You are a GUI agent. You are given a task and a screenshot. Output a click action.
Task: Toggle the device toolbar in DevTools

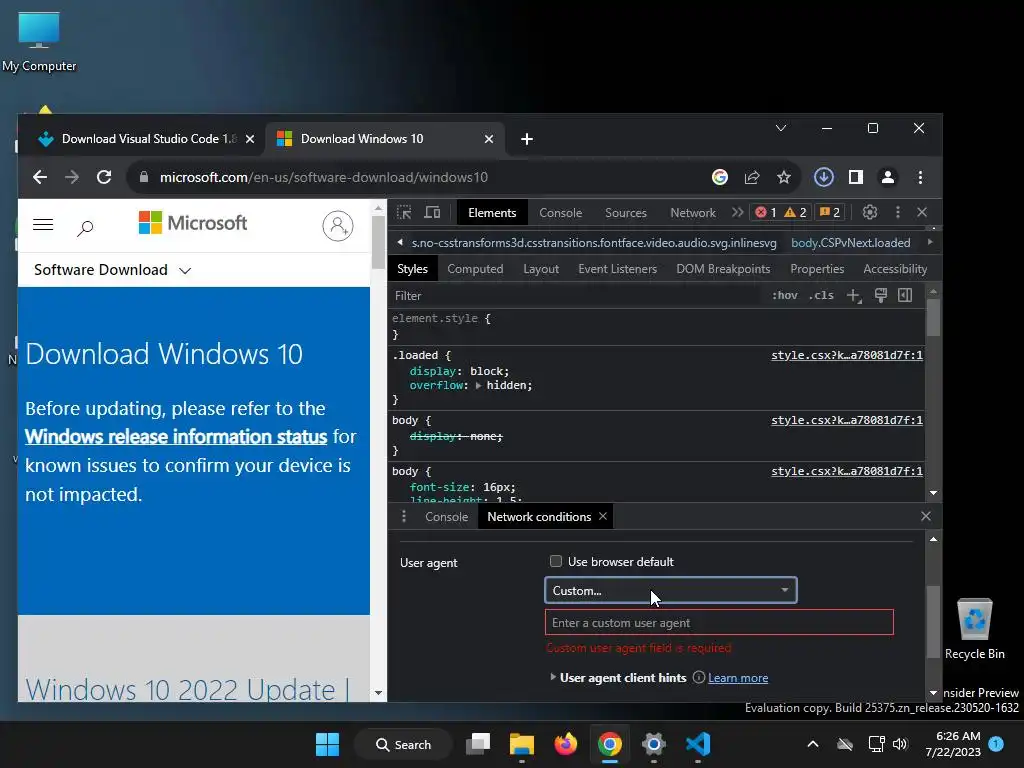tap(432, 212)
